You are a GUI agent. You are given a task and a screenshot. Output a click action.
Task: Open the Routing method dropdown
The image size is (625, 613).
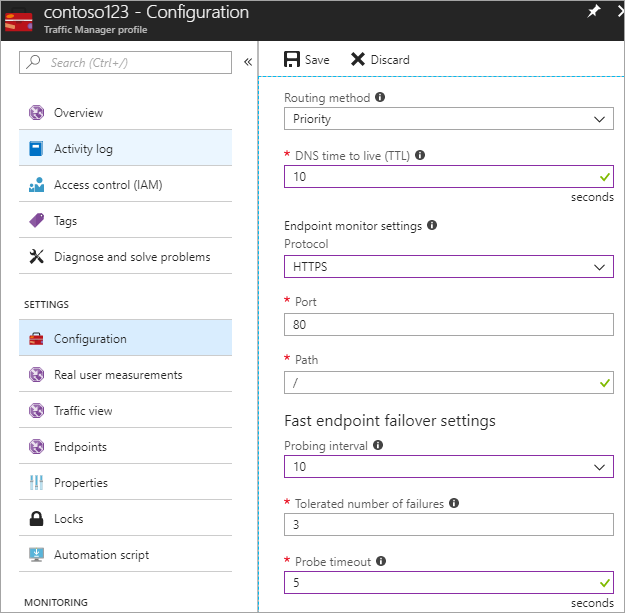[448, 118]
